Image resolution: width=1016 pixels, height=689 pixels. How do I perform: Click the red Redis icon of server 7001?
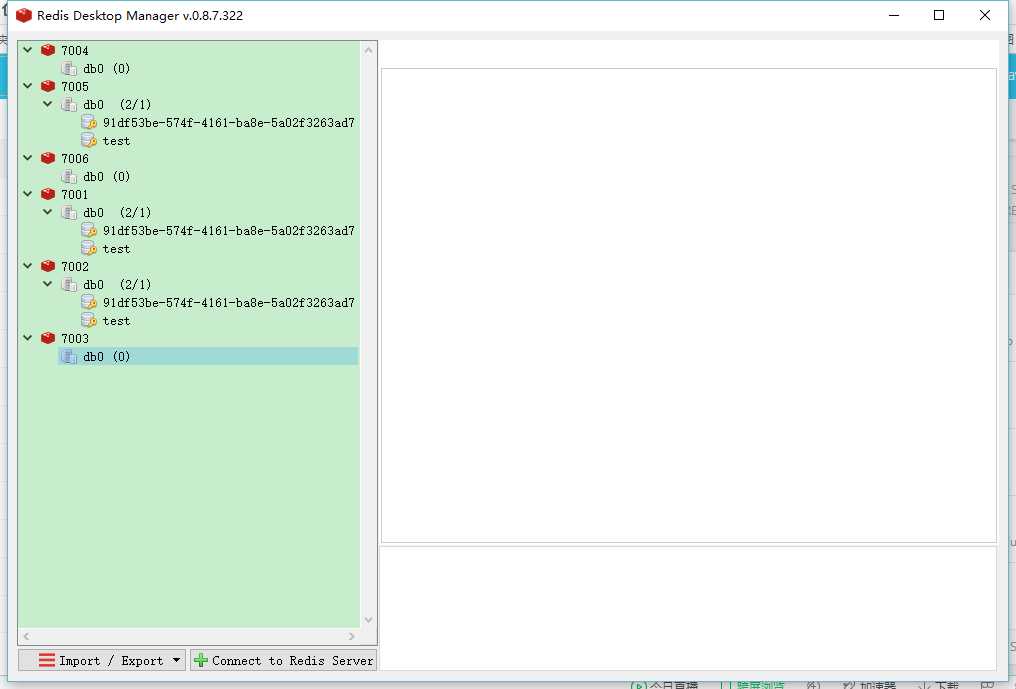(48, 194)
